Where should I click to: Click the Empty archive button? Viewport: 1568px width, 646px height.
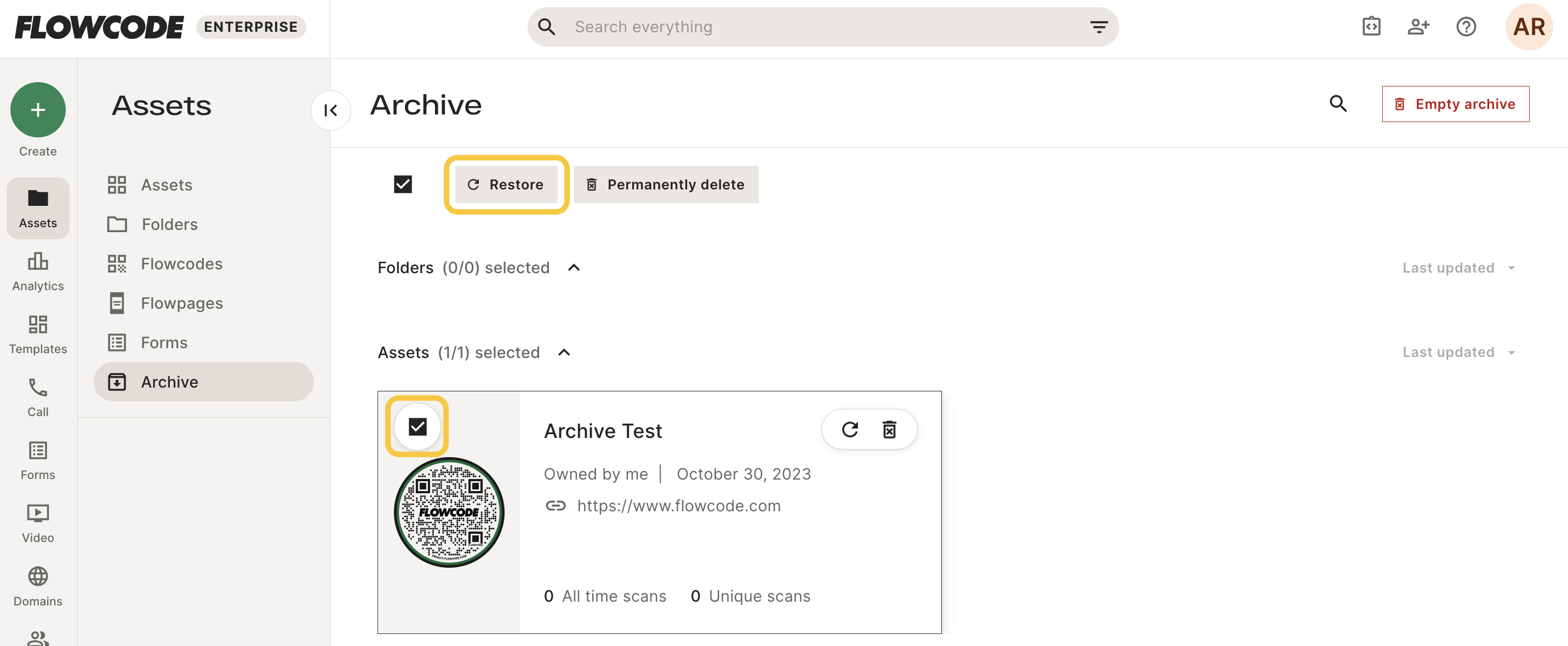pyautogui.click(x=1455, y=104)
